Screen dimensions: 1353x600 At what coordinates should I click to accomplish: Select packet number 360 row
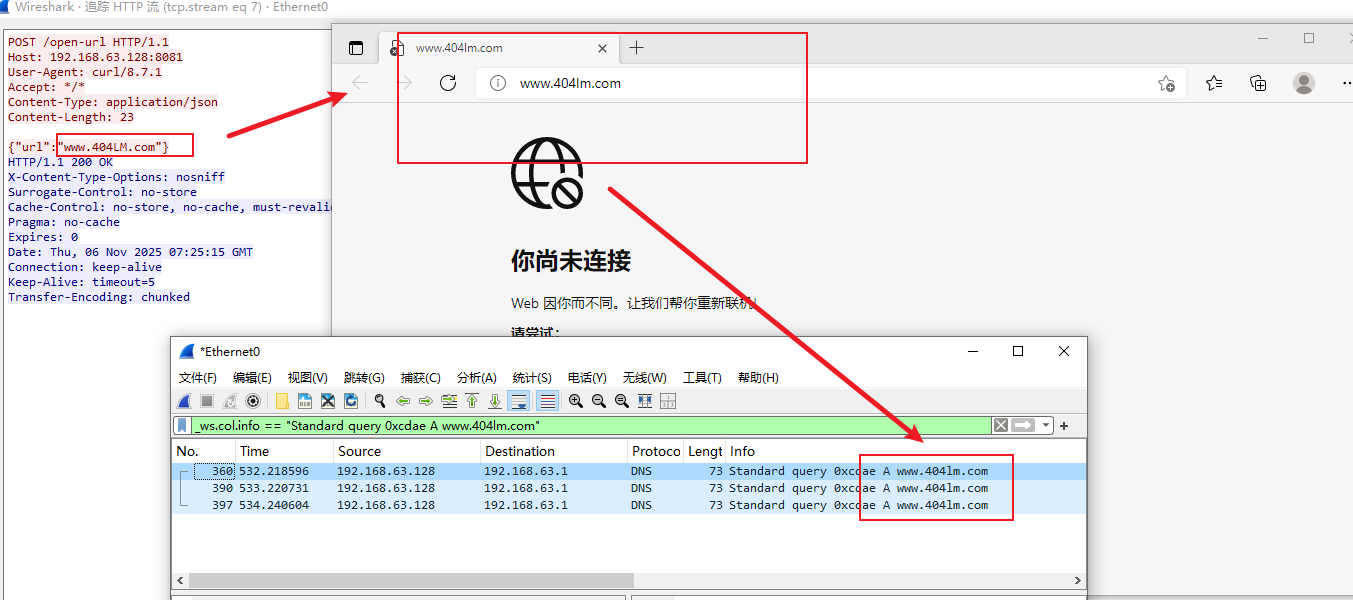629,471
